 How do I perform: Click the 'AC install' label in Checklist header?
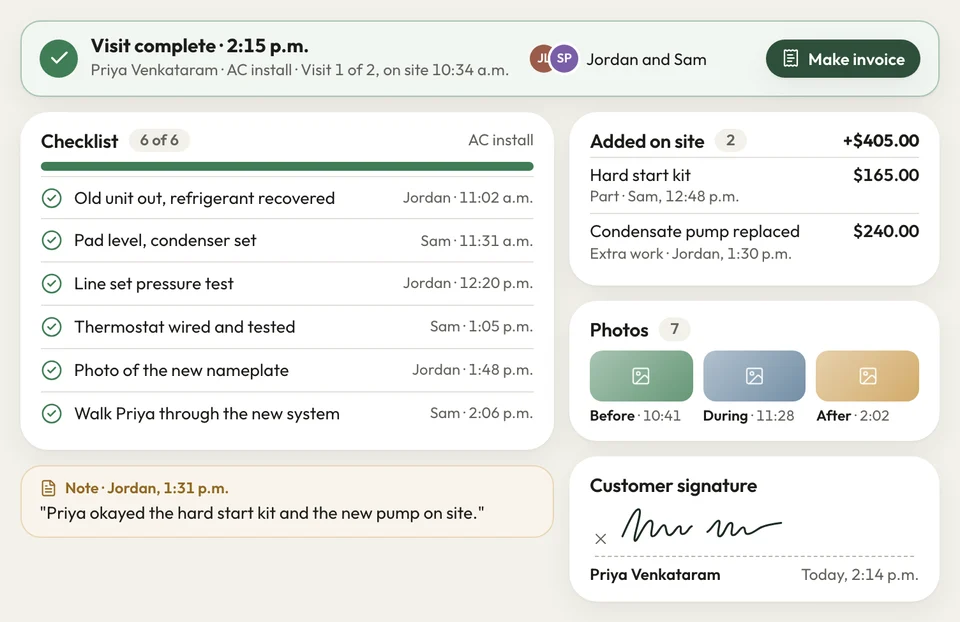(x=501, y=140)
